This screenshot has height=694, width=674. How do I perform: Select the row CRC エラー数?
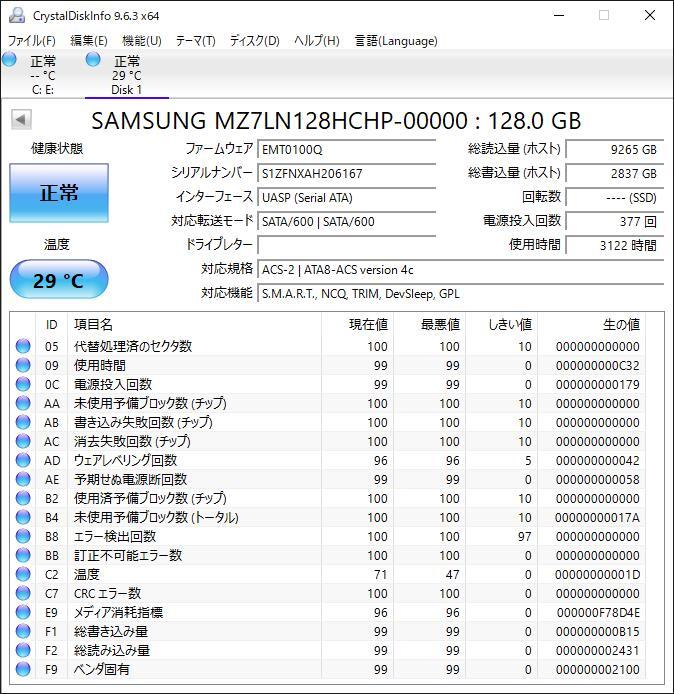click(x=328, y=594)
